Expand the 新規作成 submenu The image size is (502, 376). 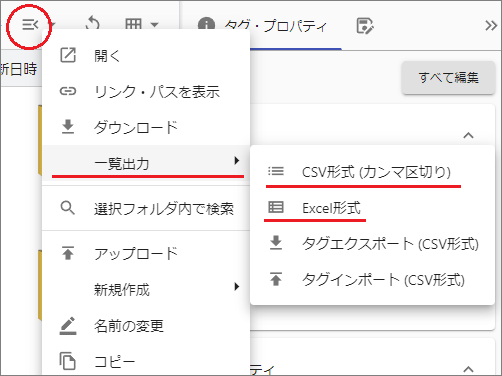pyautogui.click(x=146, y=289)
